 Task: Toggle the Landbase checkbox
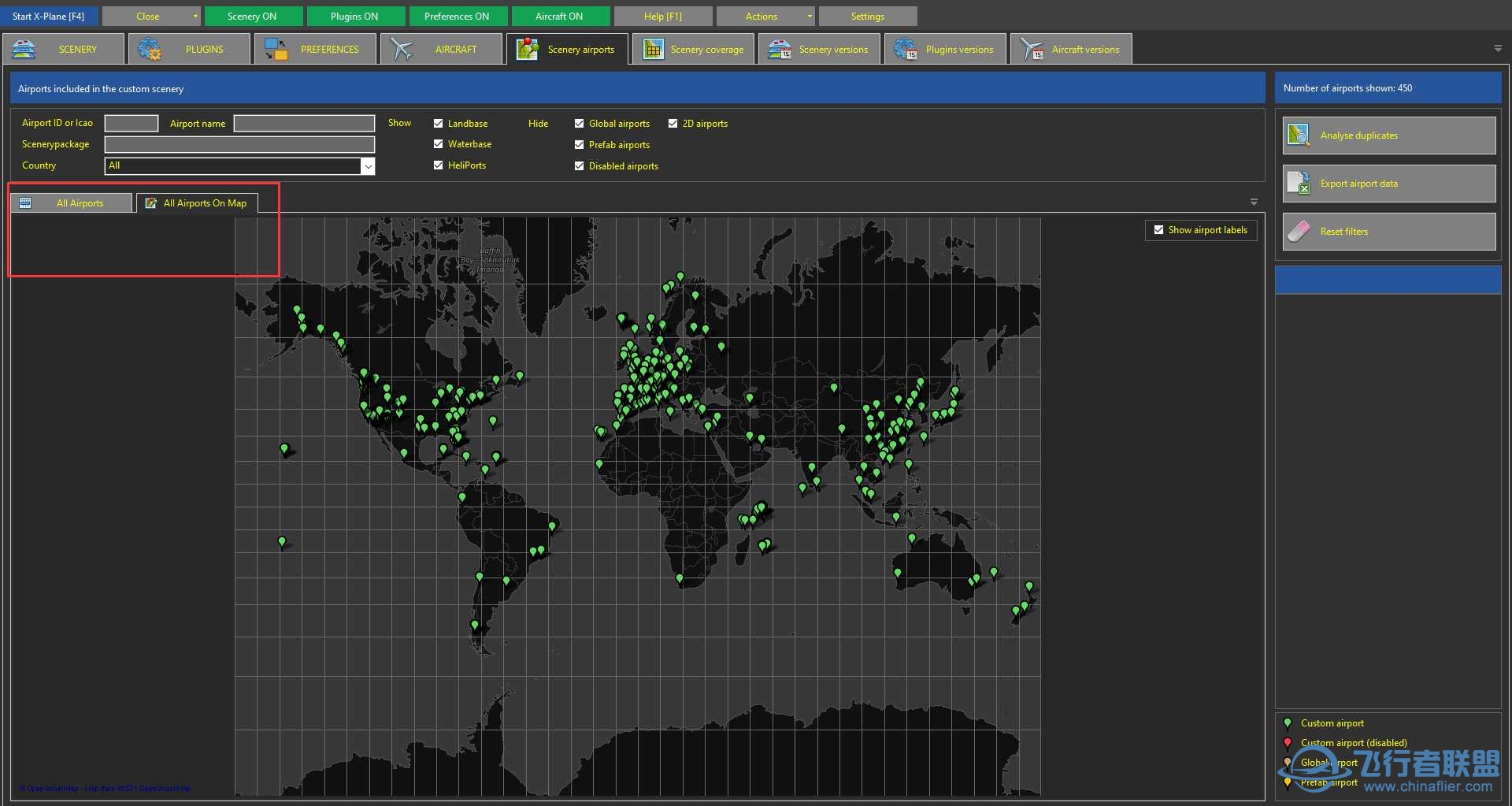438,124
